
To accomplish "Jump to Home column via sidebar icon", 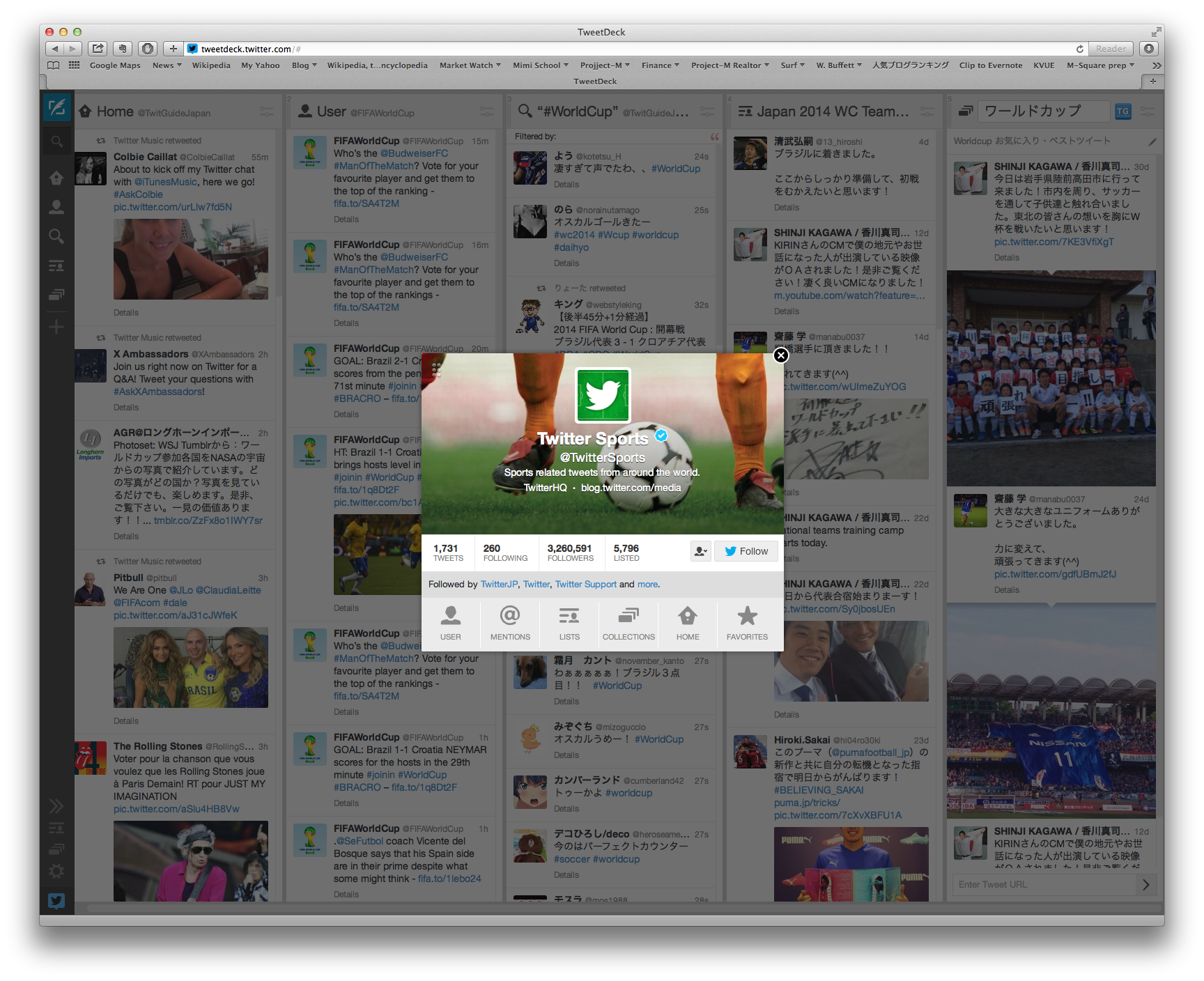I will (x=56, y=178).
